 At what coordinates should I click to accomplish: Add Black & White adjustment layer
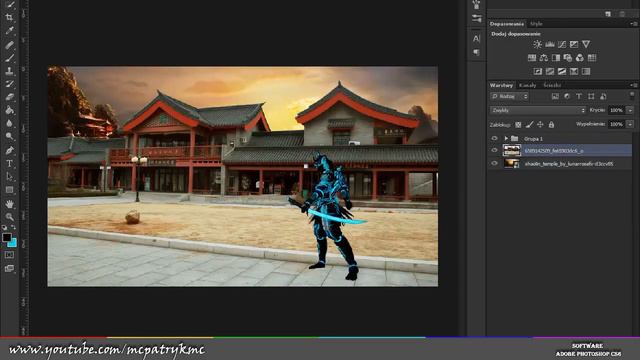click(x=556, y=58)
